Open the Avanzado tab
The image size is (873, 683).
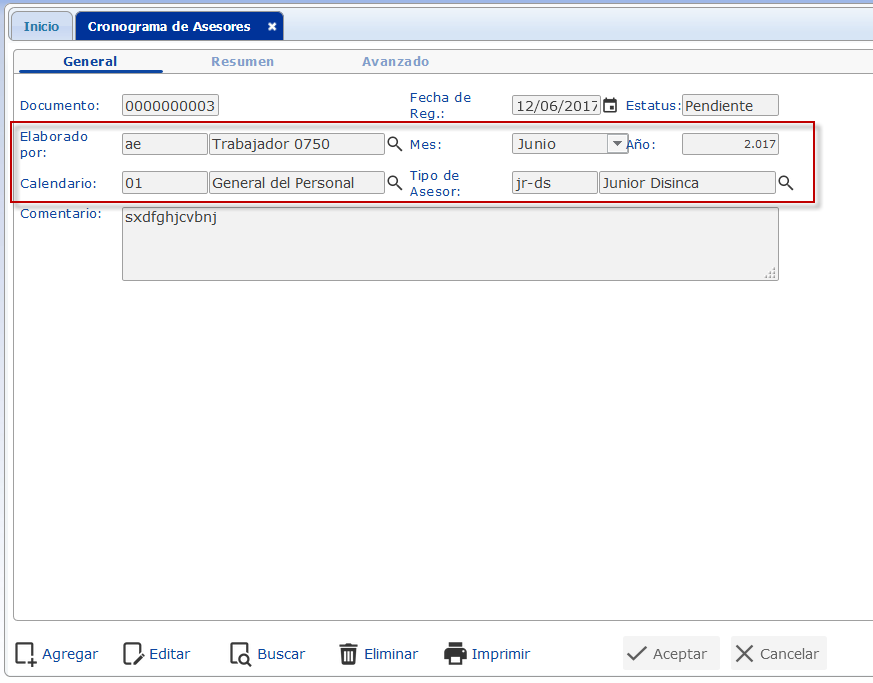tap(395, 62)
